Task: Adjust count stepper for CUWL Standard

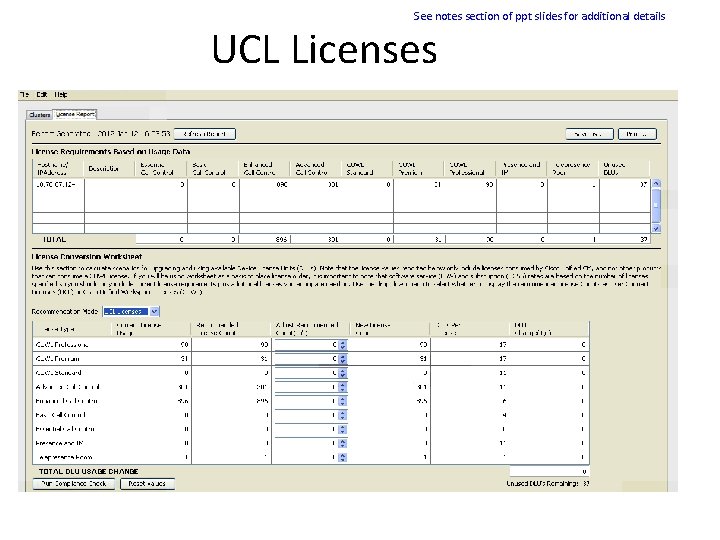Action: click(x=343, y=373)
